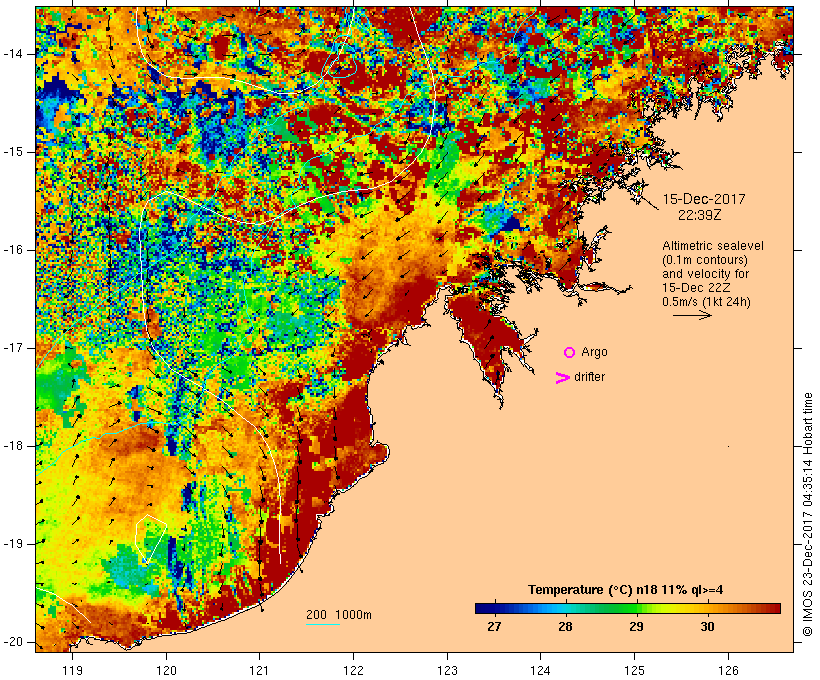Click the 'drifter' legend label

click(x=589, y=377)
